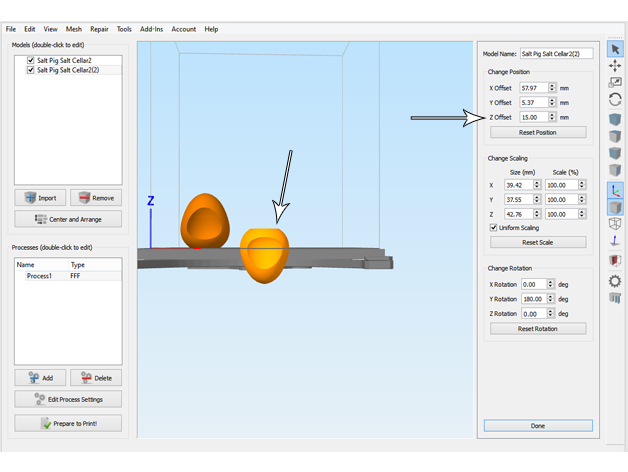Click Prepare to Print! button
Viewport: 628px width, 472px height.
coord(68,424)
